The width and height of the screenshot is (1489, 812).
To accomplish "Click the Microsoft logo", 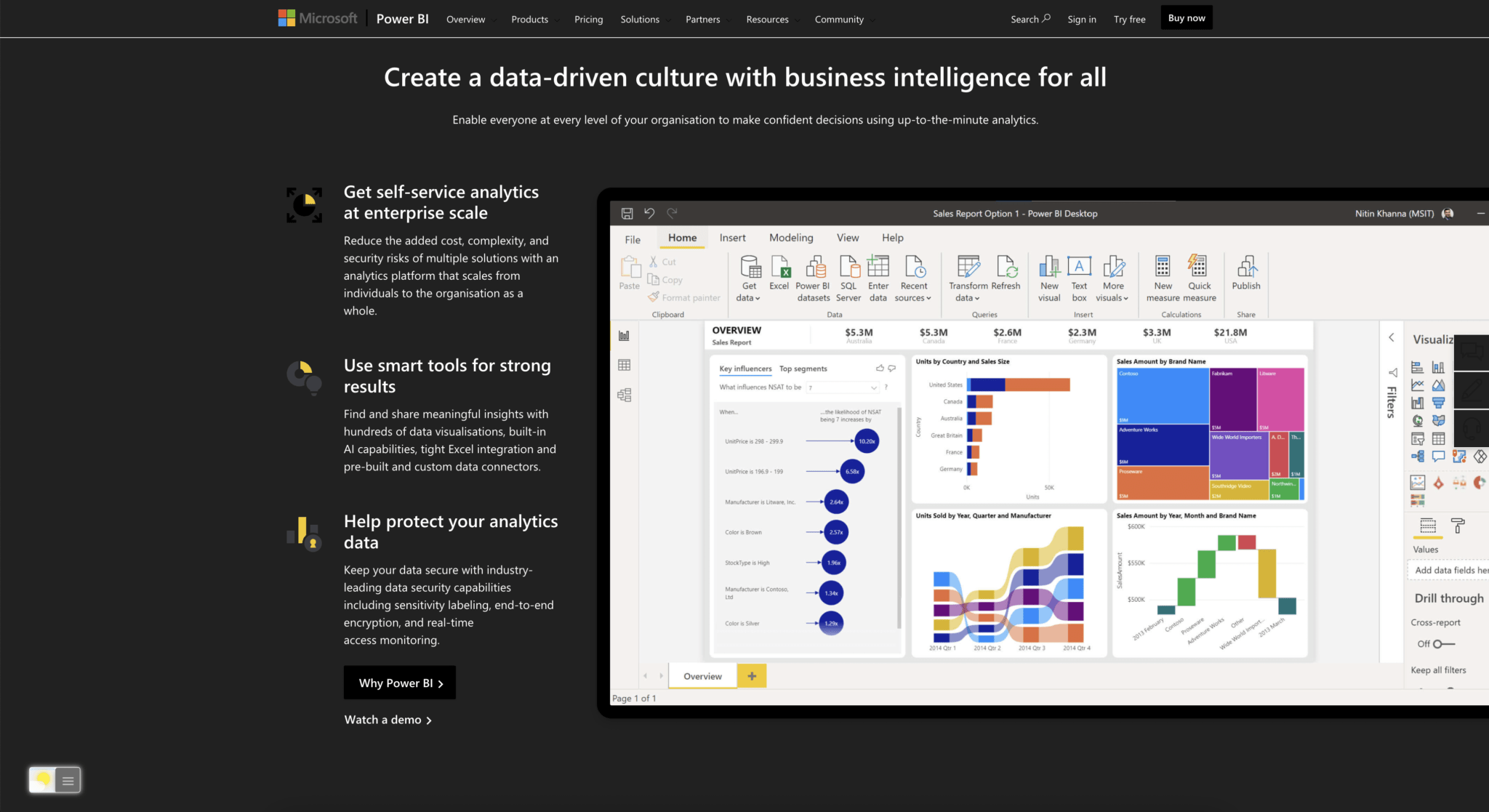I will [x=318, y=18].
